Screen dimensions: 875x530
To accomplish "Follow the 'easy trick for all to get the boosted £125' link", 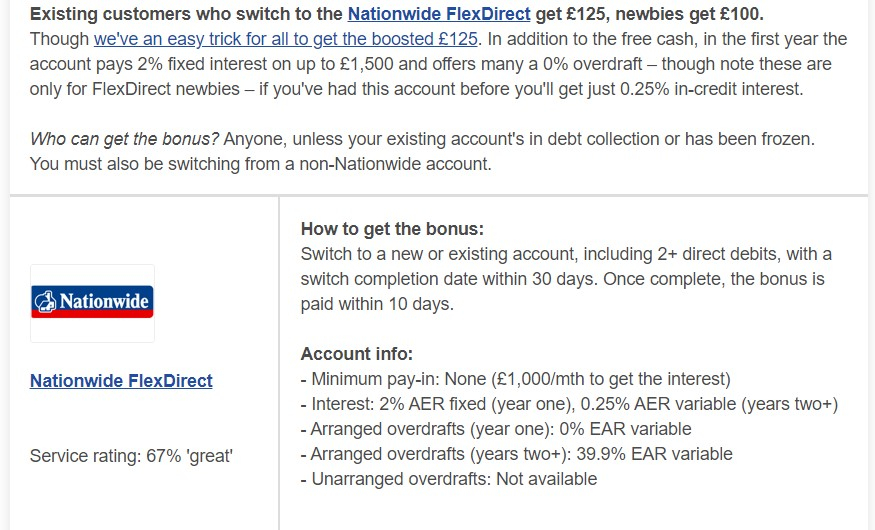I will (286, 38).
